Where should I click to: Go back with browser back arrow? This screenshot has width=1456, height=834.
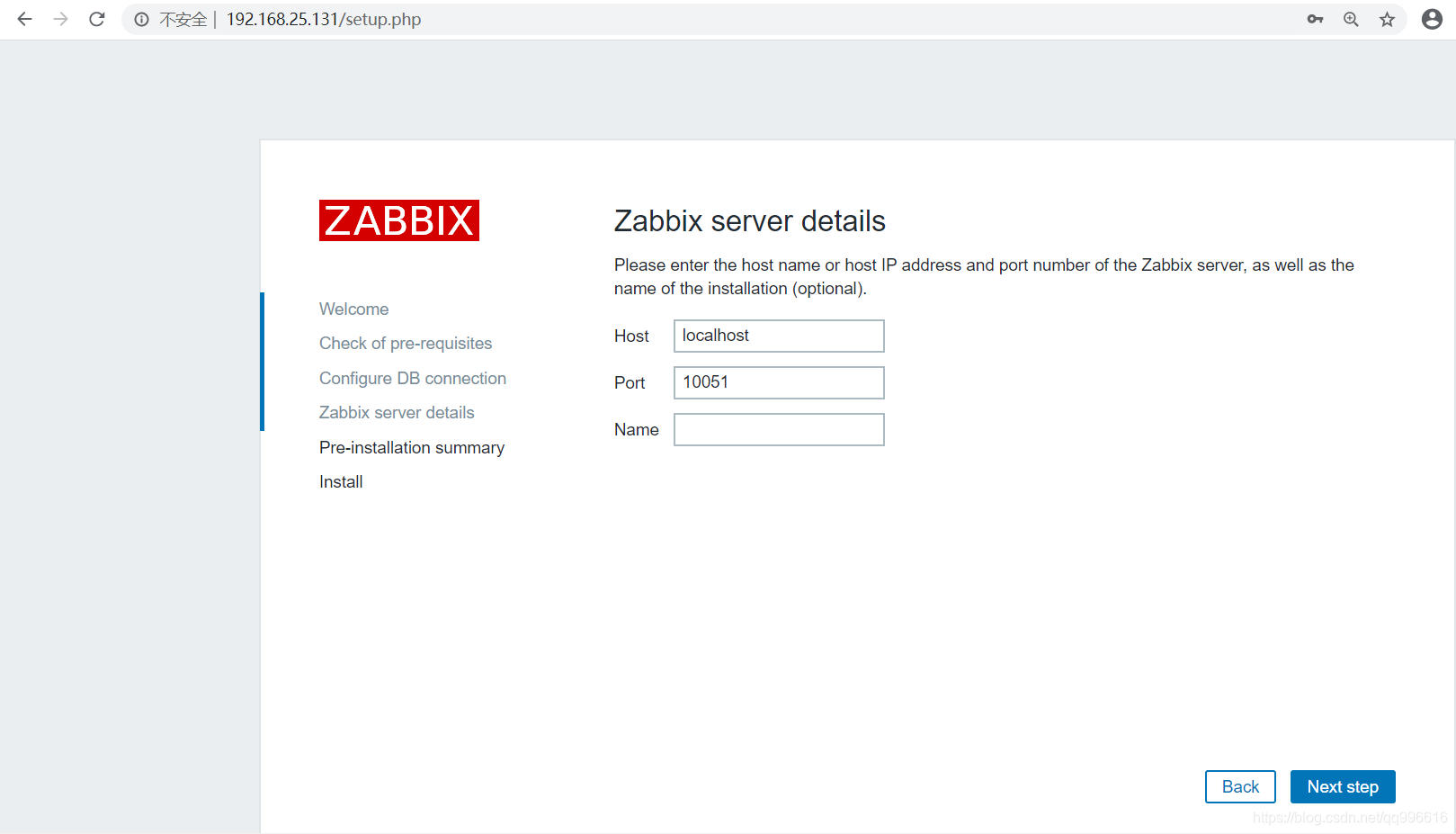[24, 19]
